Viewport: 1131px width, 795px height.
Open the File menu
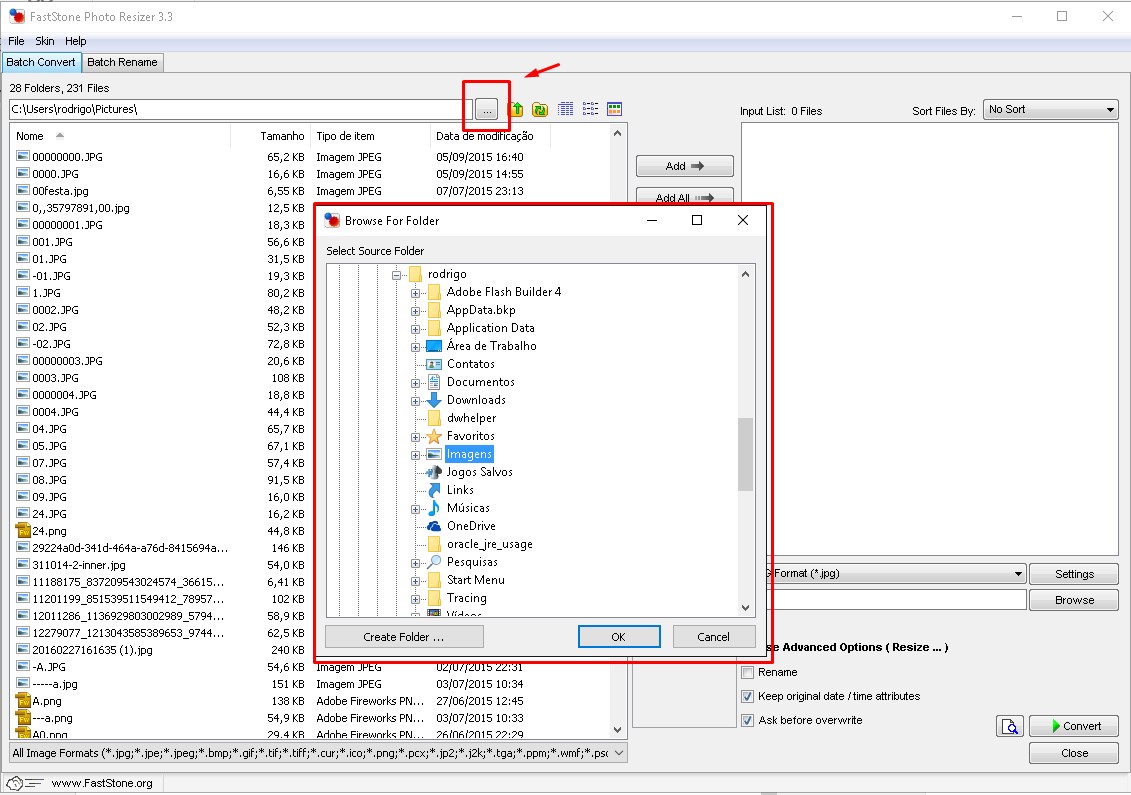tap(16, 41)
